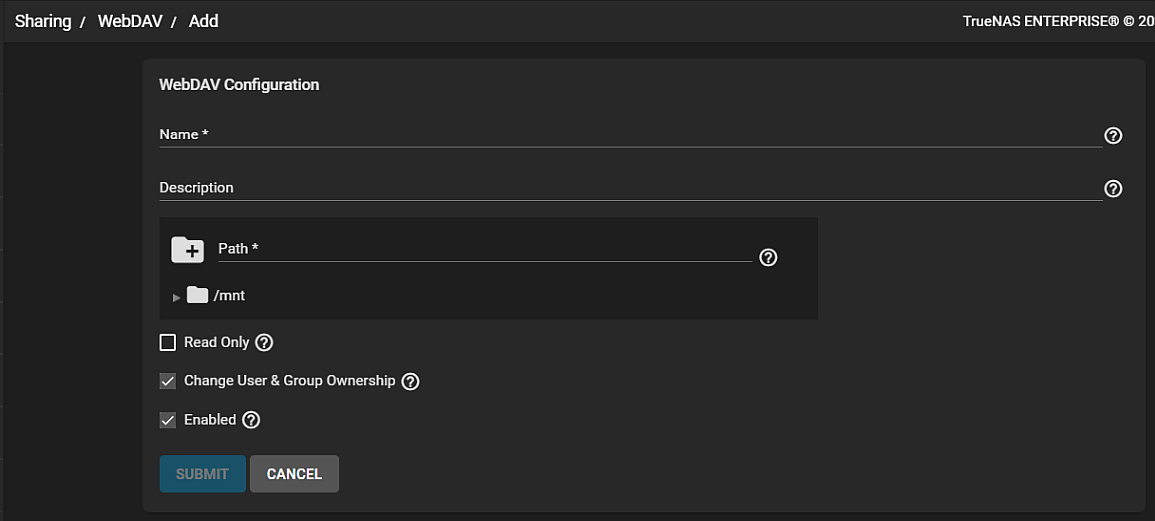
Task: Click the help icon next to Name field
Action: click(1112, 136)
